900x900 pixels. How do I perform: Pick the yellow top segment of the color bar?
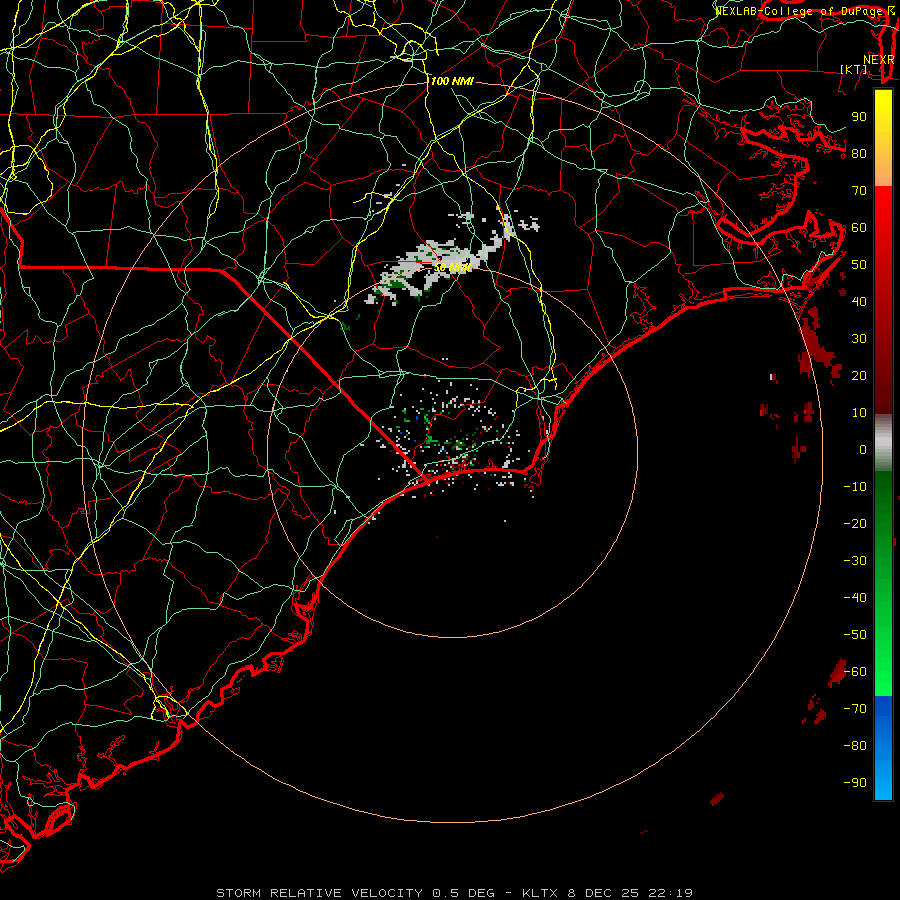click(883, 138)
